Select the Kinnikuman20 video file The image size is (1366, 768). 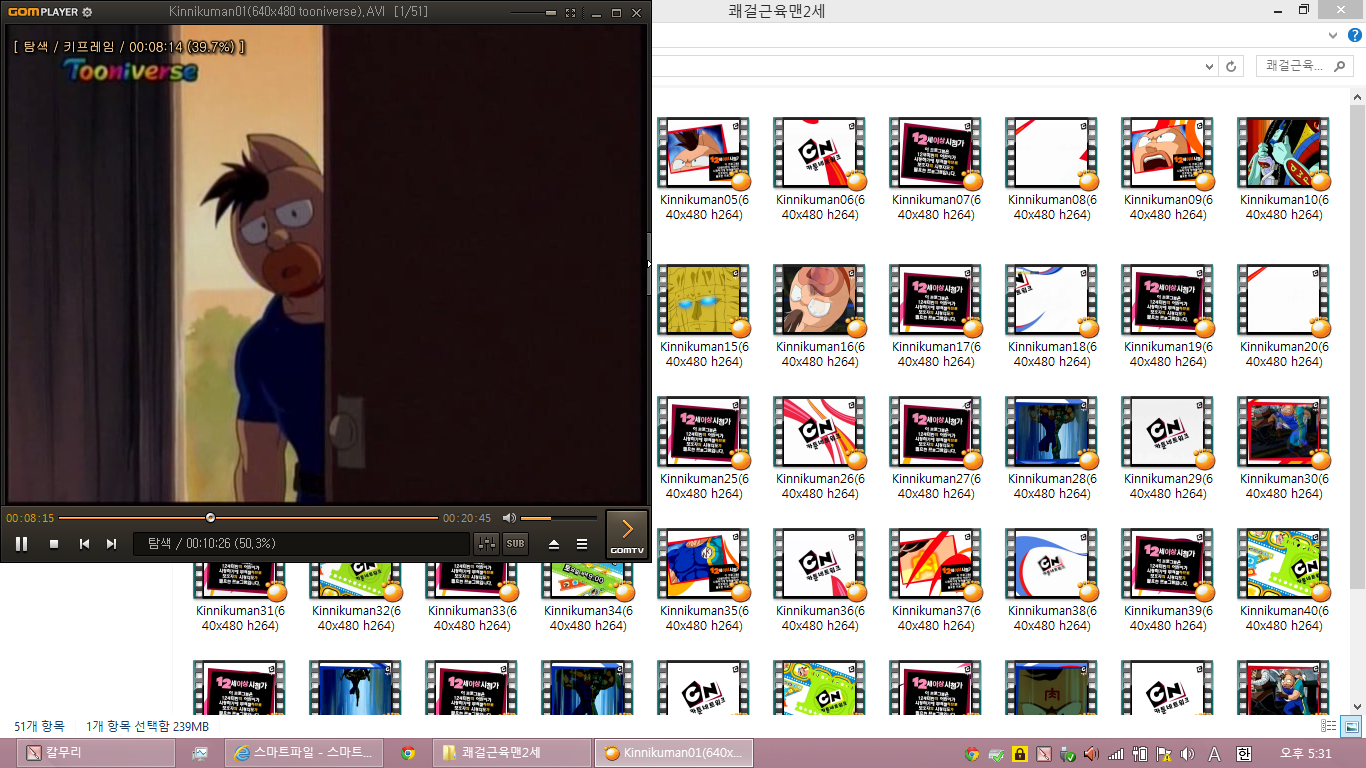[1283, 315]
